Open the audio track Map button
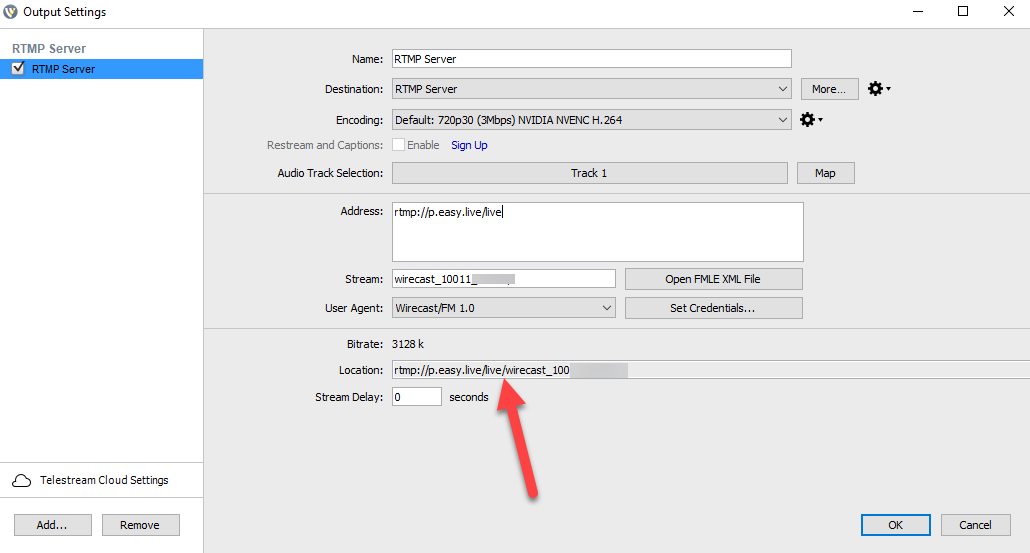 (825, 173)
